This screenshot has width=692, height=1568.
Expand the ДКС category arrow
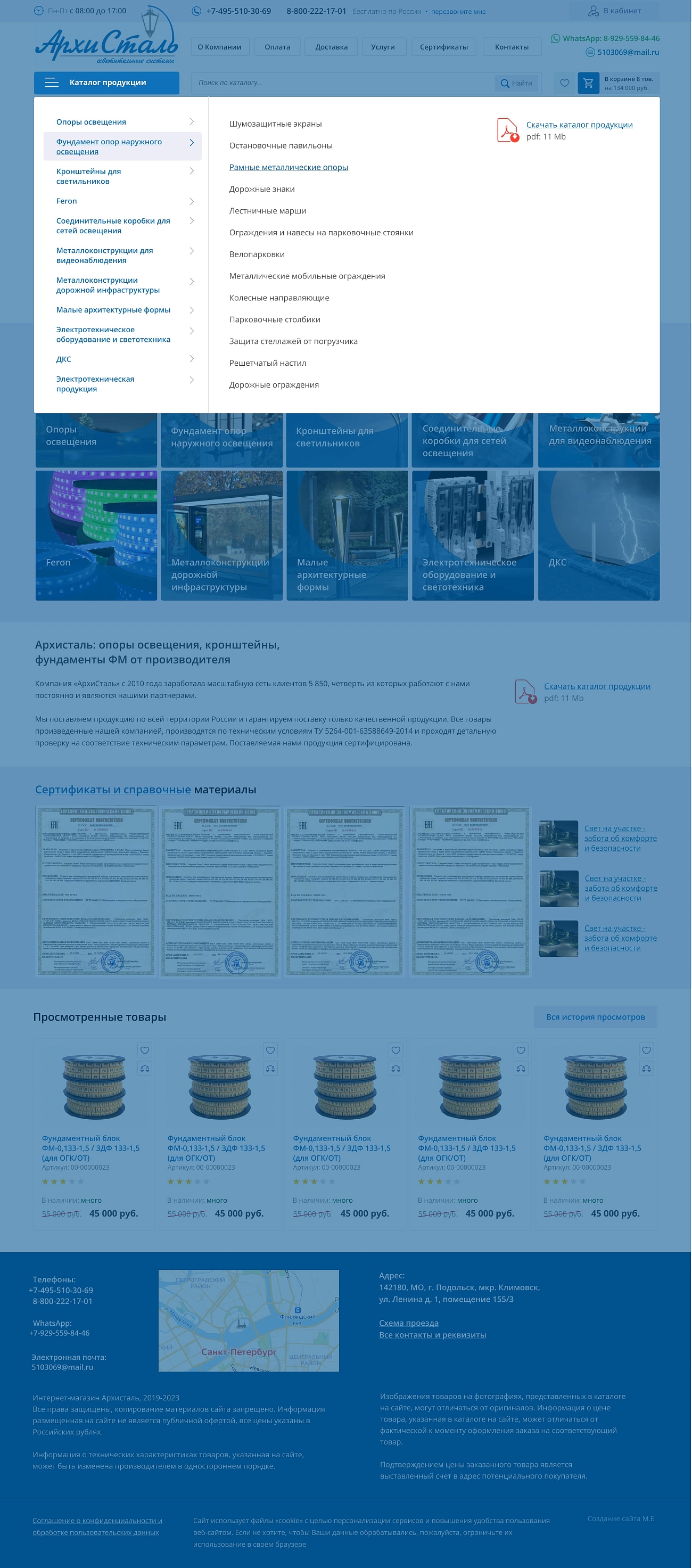(192, 359)
